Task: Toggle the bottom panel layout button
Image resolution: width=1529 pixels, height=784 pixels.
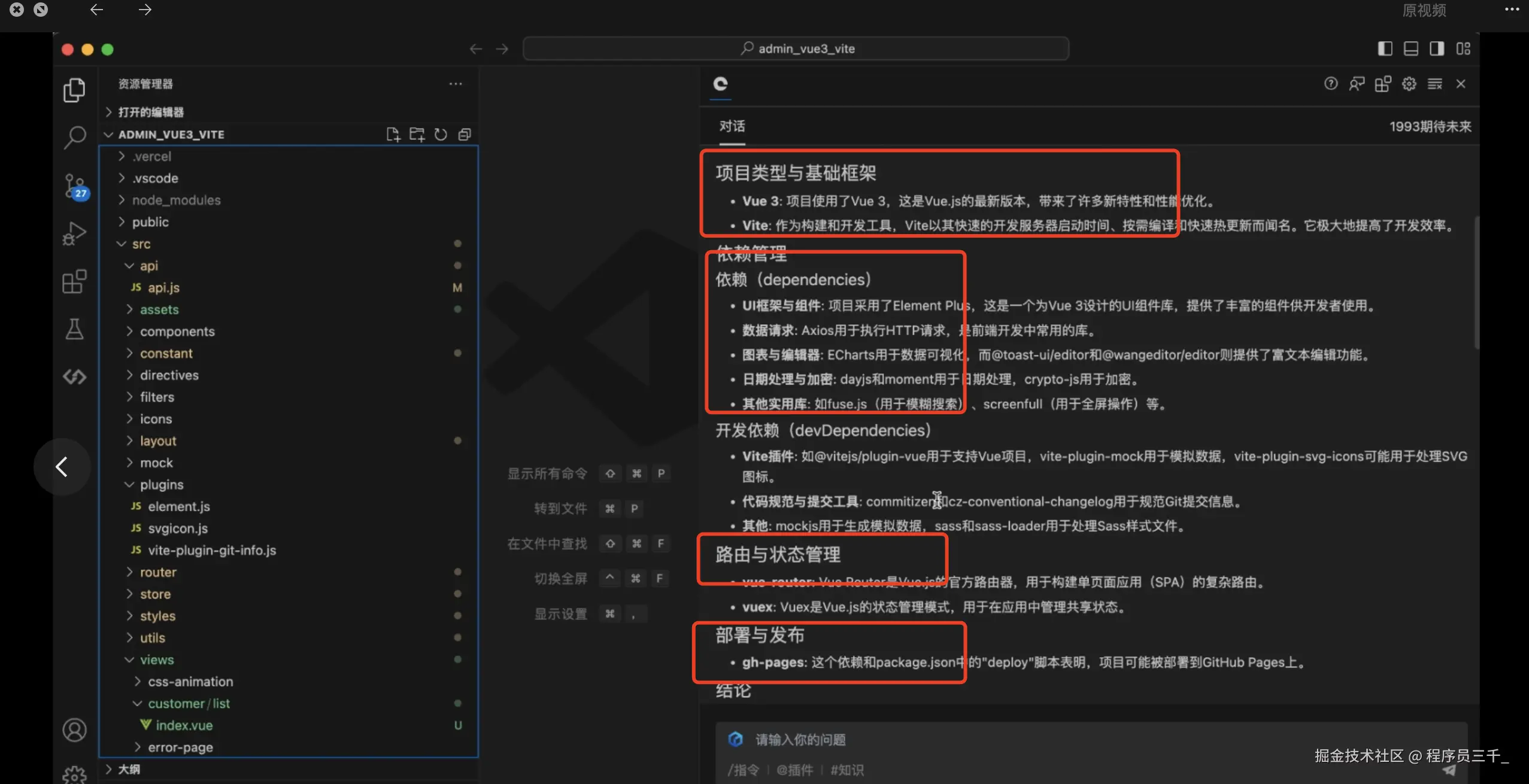Action: pos(1411,48)
